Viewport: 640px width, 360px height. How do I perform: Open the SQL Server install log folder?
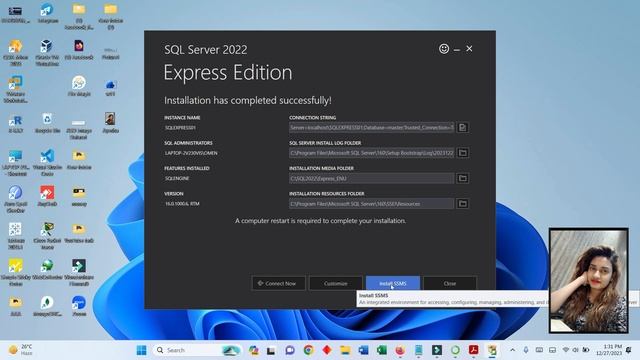coord(462,153)
